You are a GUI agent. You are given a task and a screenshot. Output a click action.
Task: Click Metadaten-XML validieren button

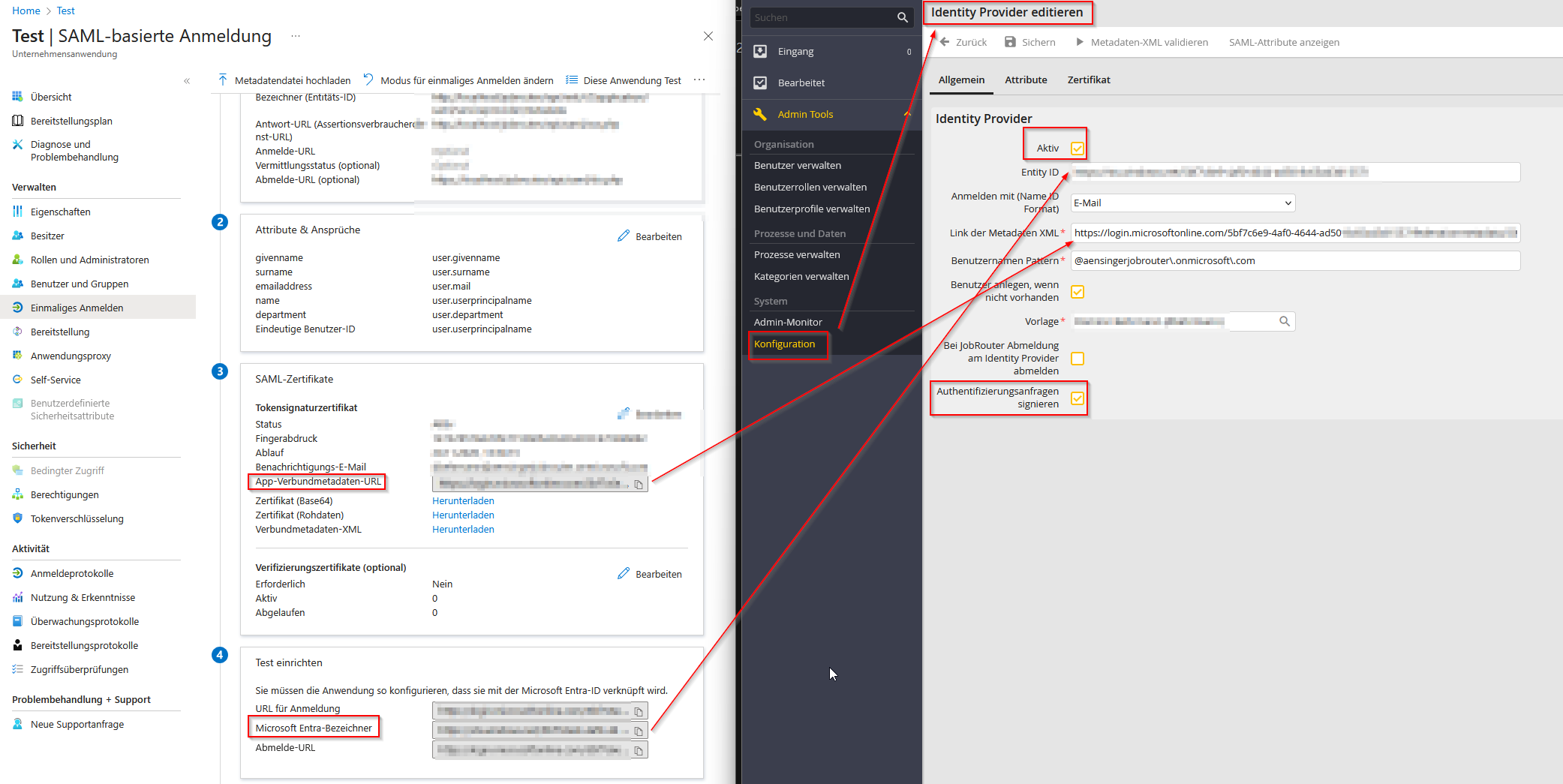tap(1141, 42)
